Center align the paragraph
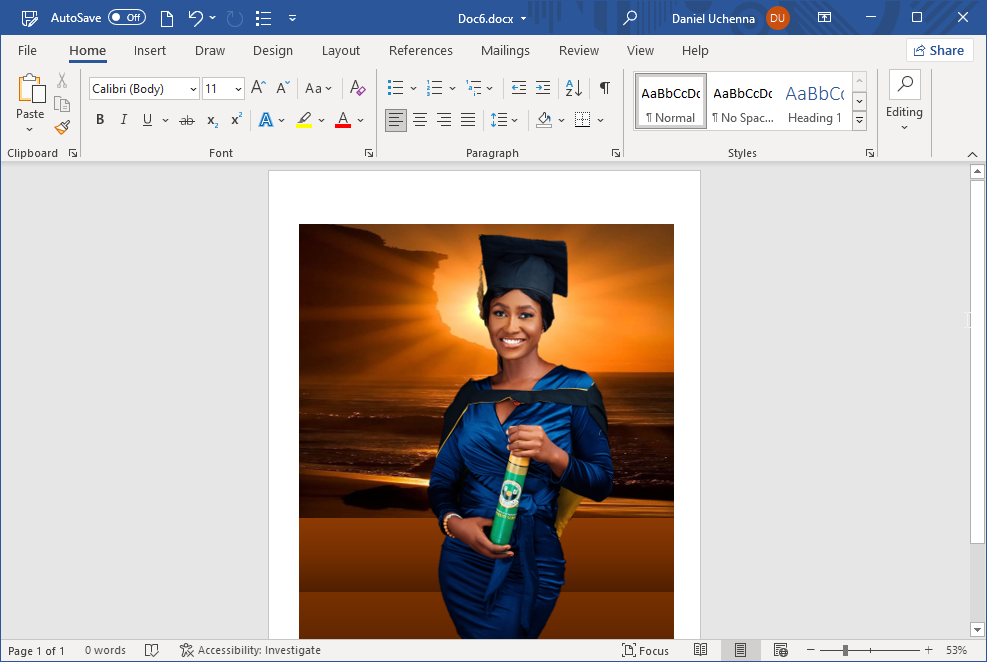This screenshot has height=662, width=987. [x=420, y=120]
